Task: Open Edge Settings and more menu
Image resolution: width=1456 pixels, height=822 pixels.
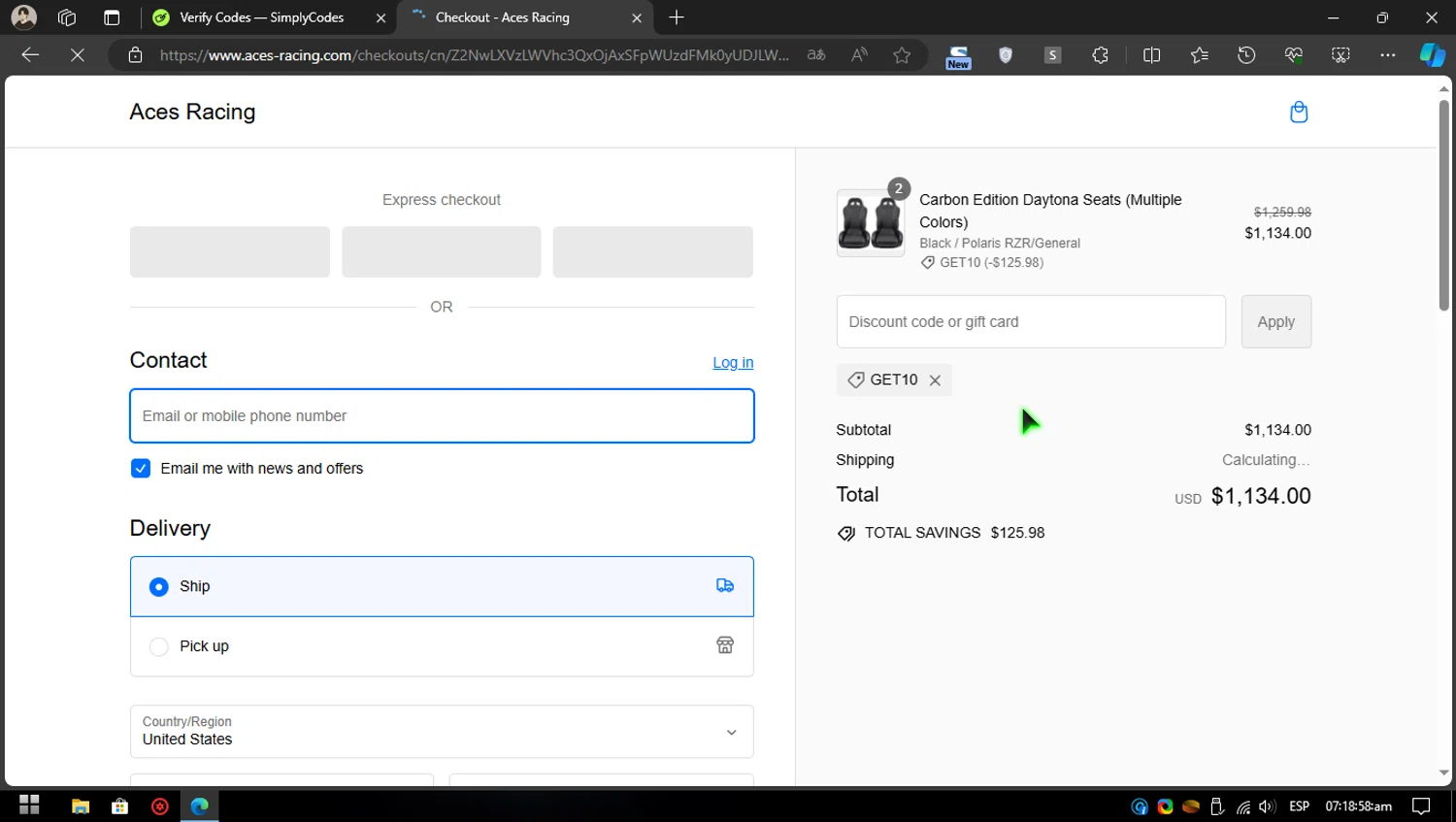Action: (x=1387, y=55)
